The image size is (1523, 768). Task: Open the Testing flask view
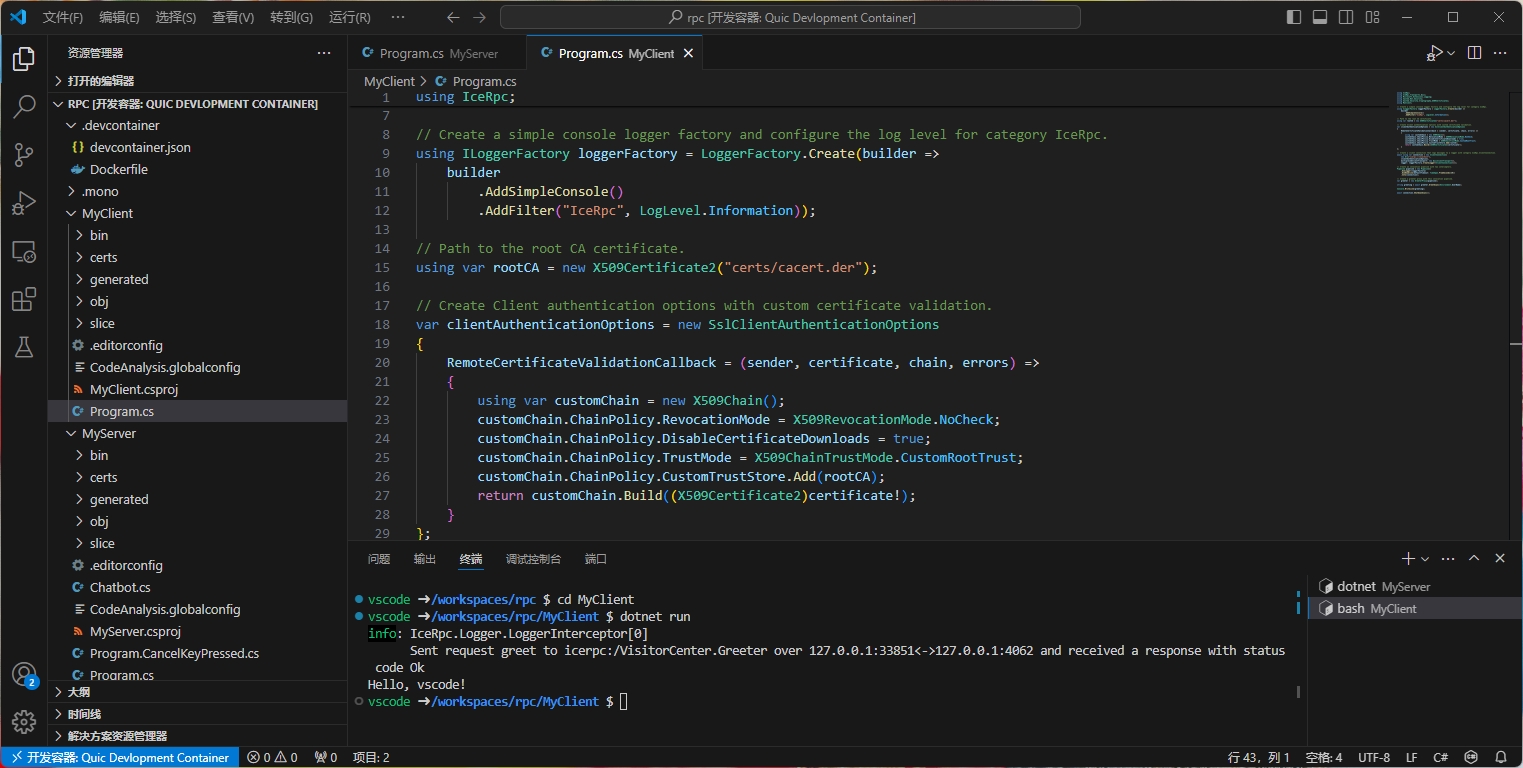tap(24, 347)
